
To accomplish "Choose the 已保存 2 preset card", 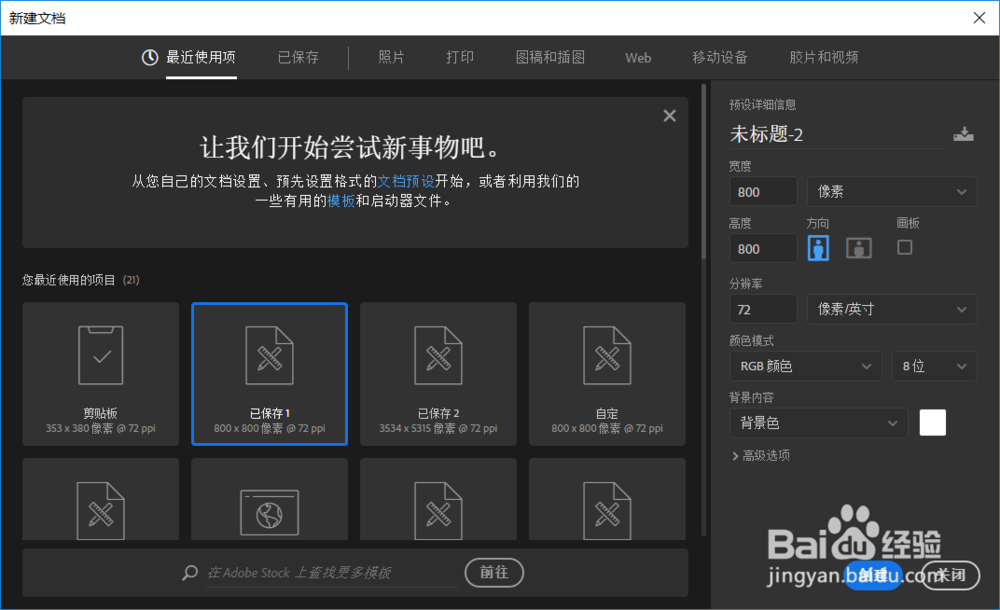I will point(438,374).
